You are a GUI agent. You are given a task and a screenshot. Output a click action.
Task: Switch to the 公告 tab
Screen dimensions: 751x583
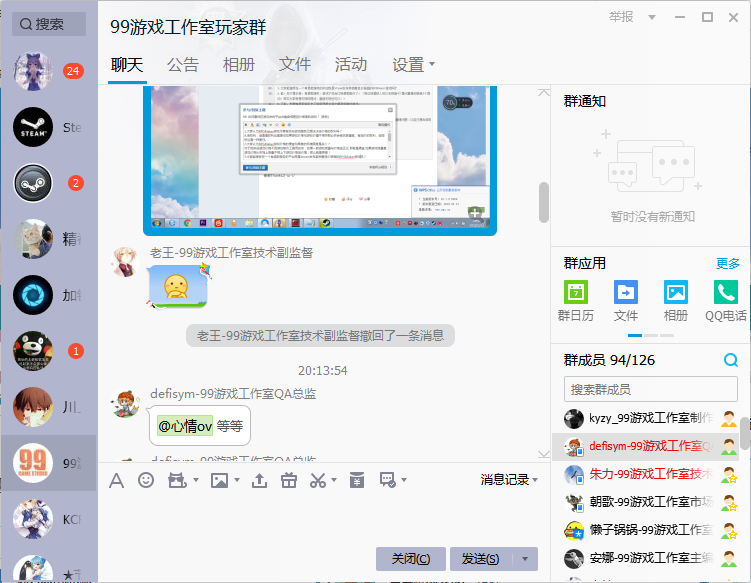pyautogui.click(x=183, y=65)
